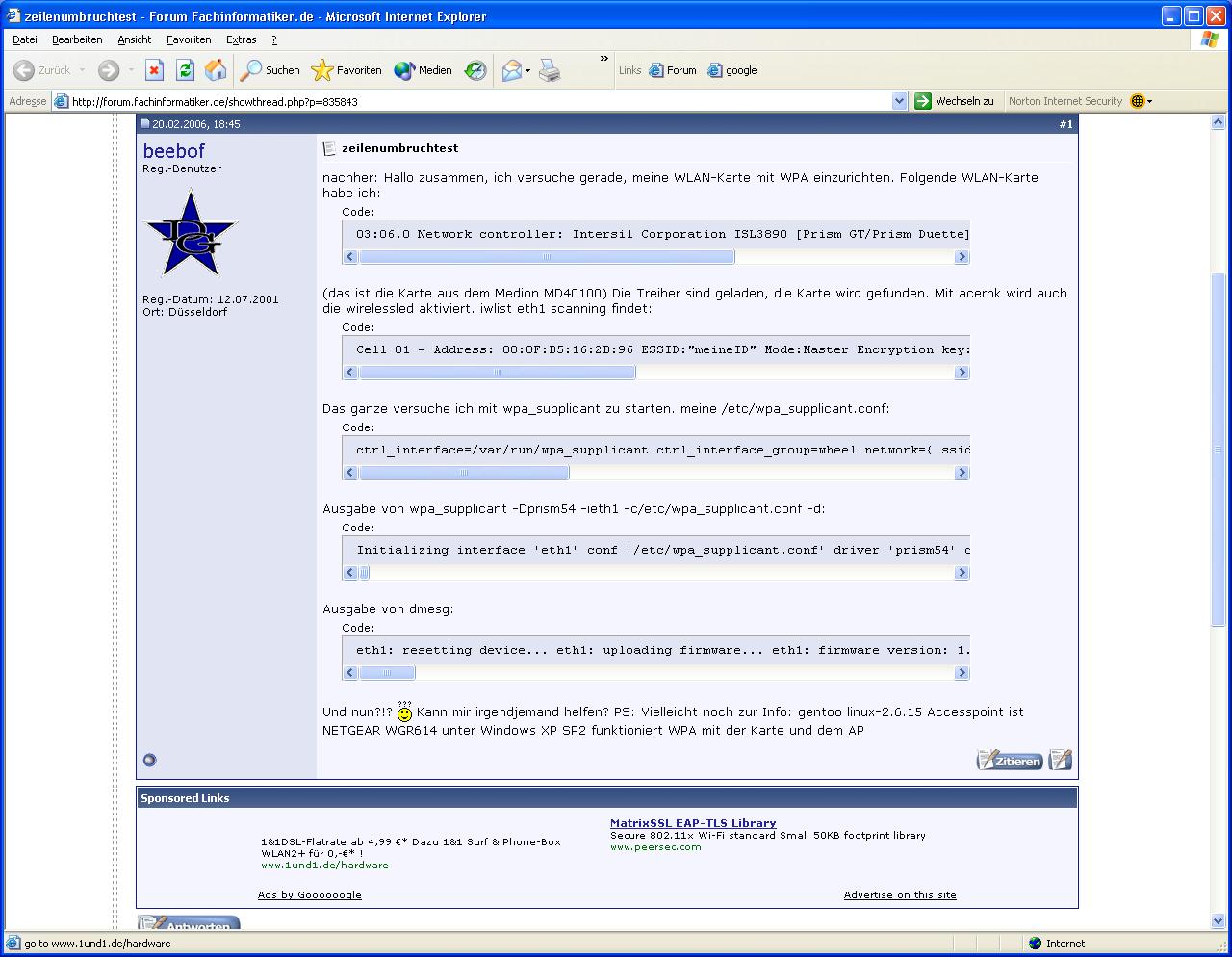1232x957 pixels.
Task: Open the Extras menu
Action: tap(241, 39)
